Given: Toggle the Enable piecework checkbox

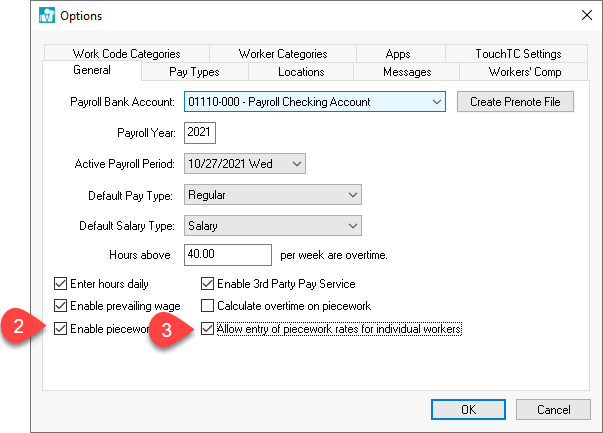Looking at the screenshot, I should point(60,328).
